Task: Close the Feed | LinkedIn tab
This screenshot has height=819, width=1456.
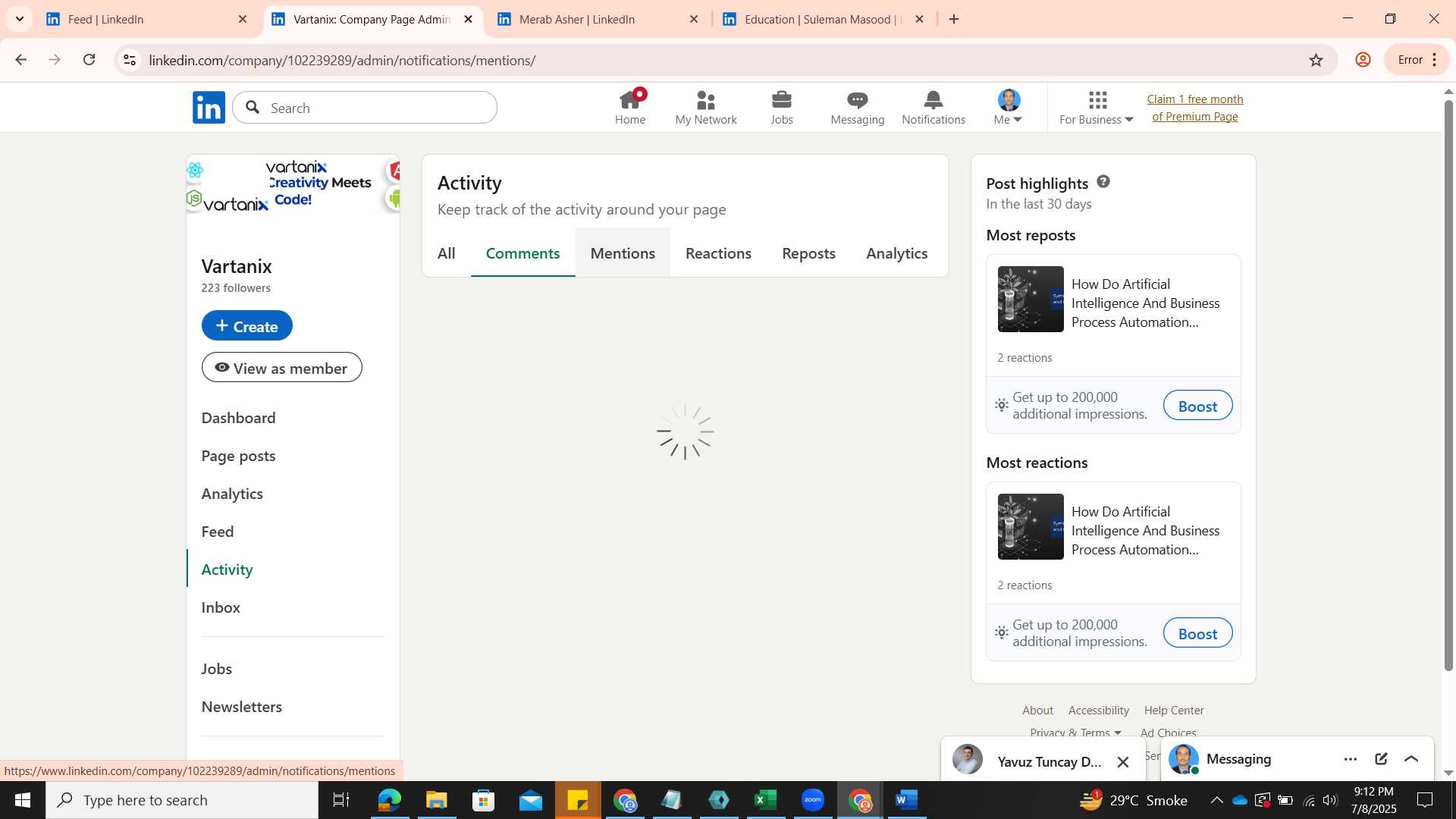Action: 243,19
